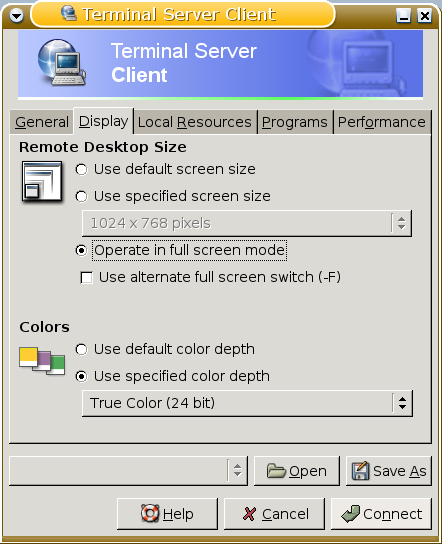Click the floppy disk icon on Save As
Screen dimensions: 442x544
click(360, 471)
